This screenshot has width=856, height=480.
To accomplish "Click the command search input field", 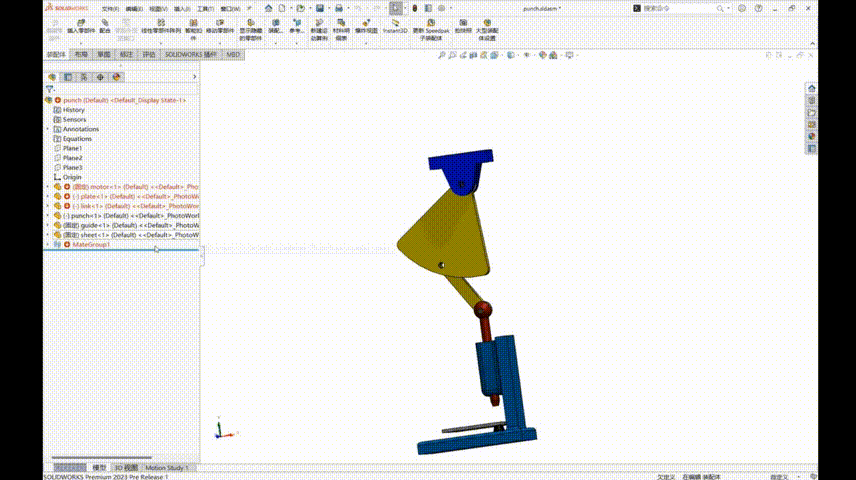I will (670, 8).
